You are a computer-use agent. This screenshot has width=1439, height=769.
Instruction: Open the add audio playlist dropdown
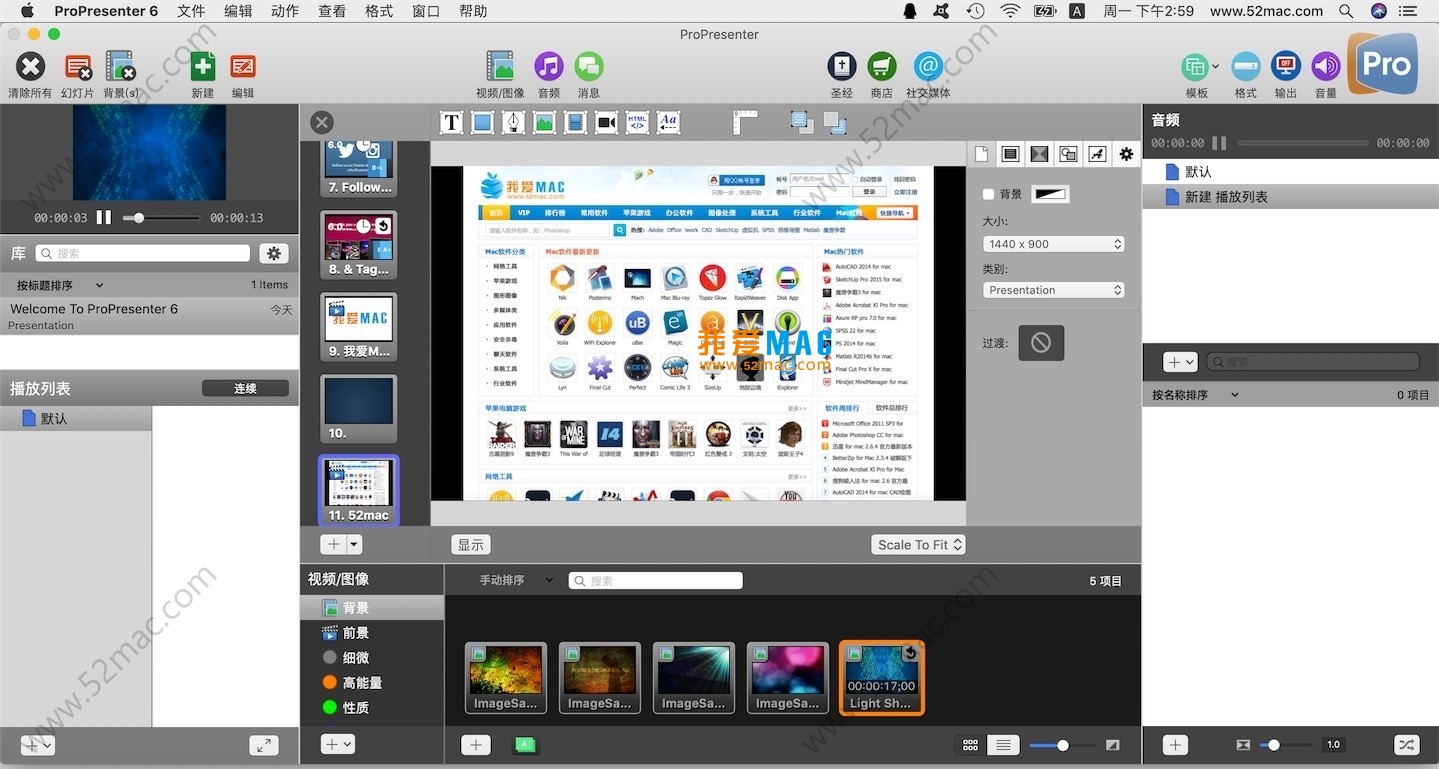click(x=1180, y=362)
